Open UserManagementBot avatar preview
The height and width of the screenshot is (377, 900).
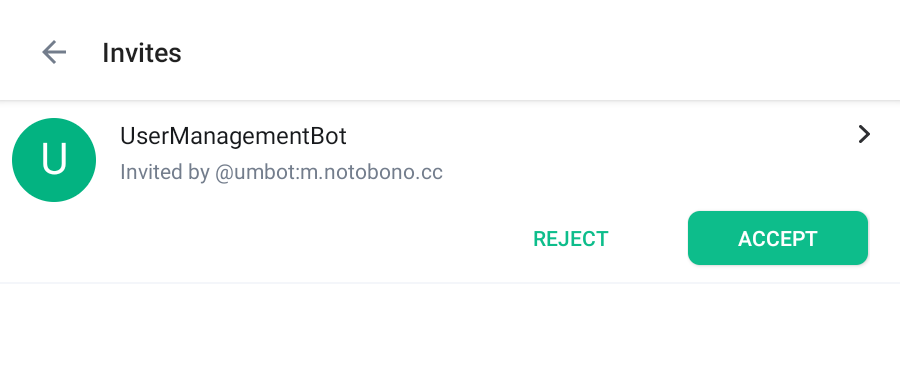coord(54,160)
